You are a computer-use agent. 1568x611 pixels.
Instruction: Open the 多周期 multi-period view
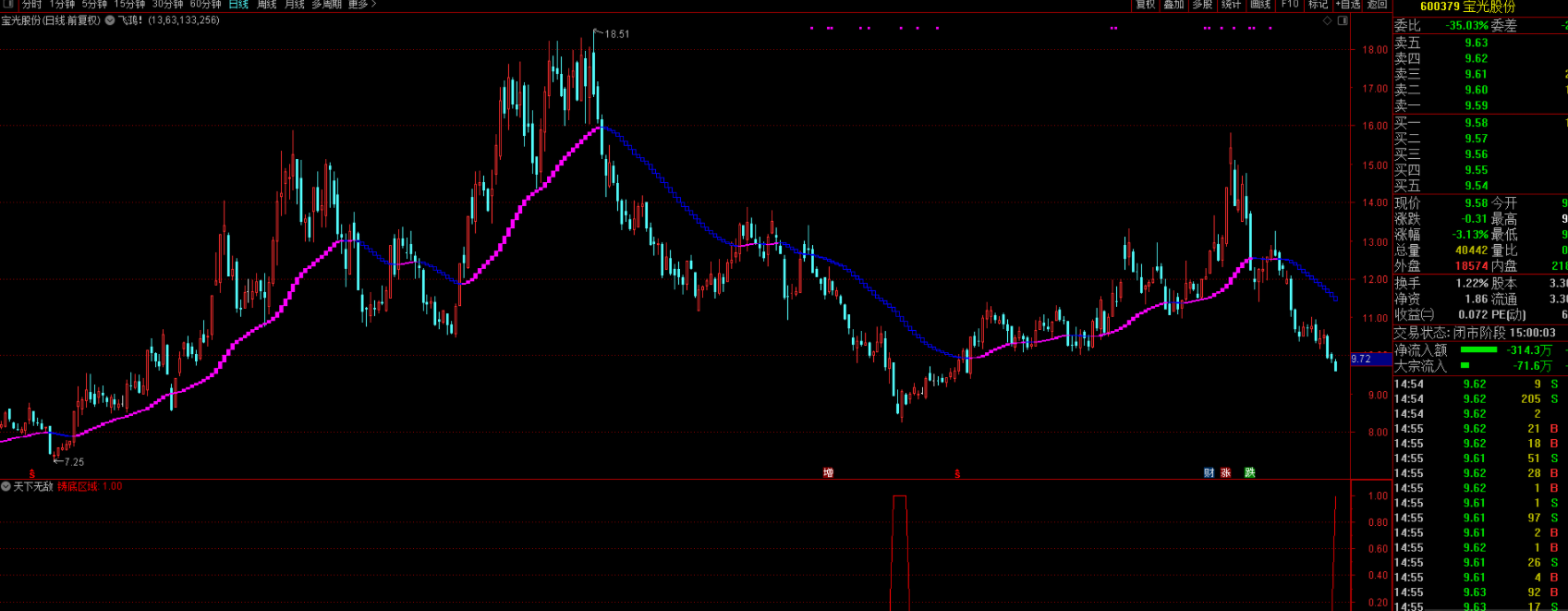coord(326,5)
